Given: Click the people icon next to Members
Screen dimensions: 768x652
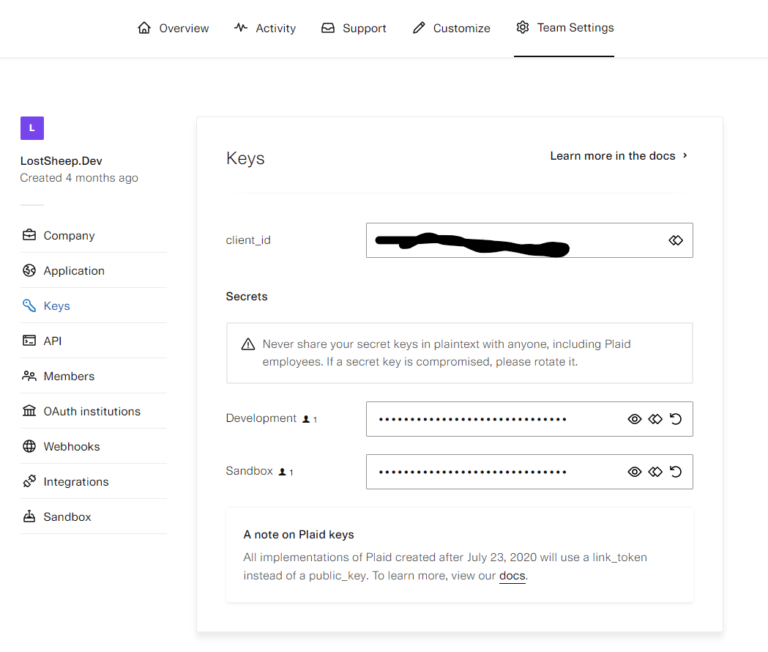Looking at the screenshot, I should point(29,376).
